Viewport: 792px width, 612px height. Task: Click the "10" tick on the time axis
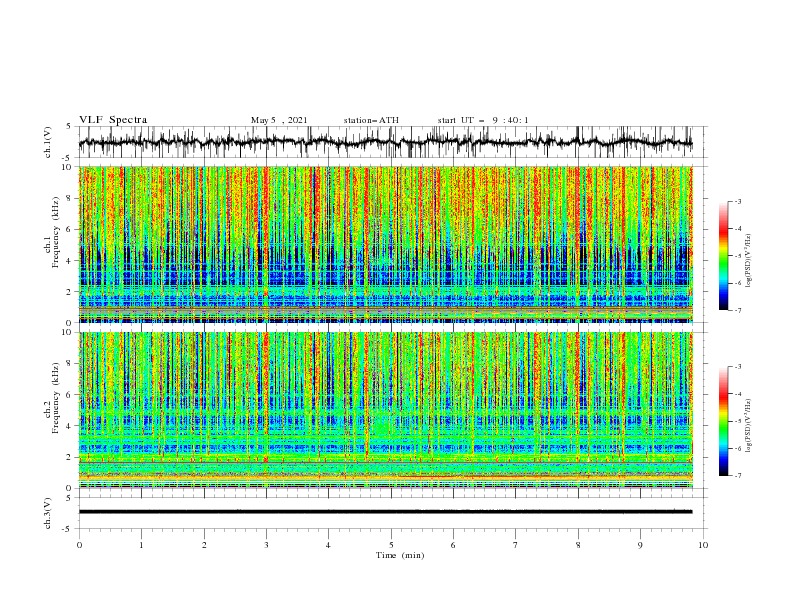[703, 545]
